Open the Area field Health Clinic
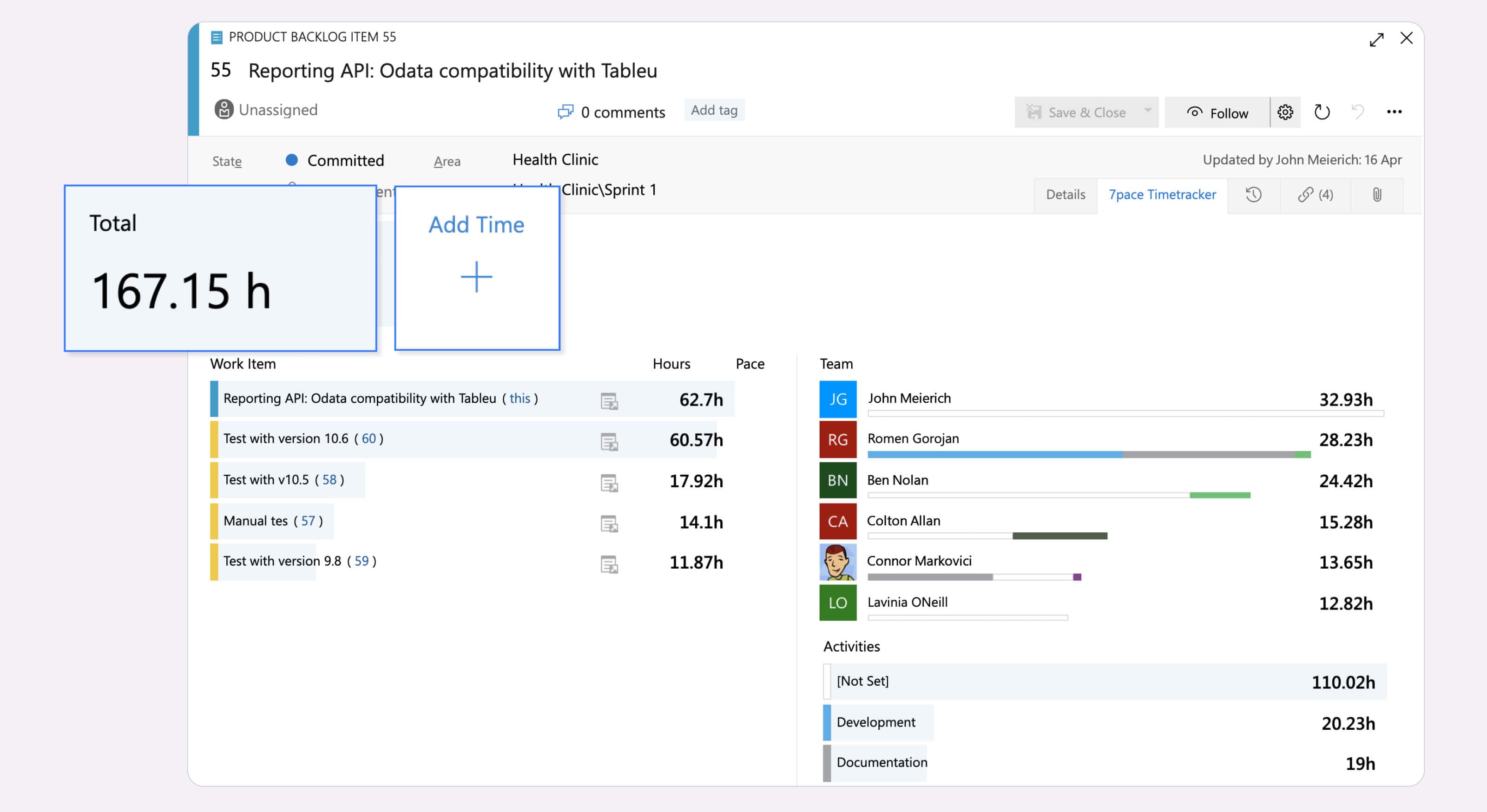 point(555,159)
